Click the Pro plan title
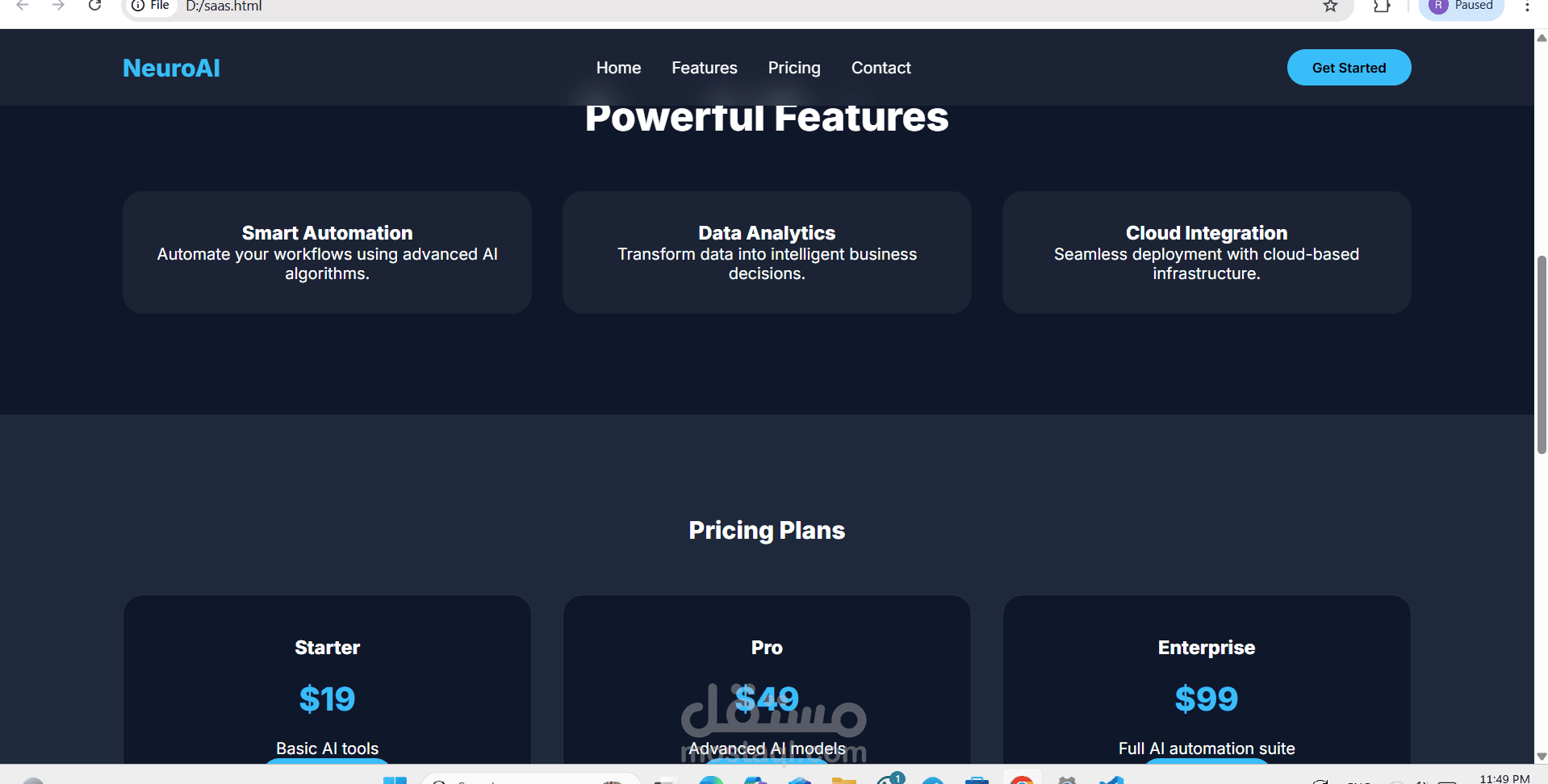This screenshot has height=784, width=1548. point(767,648)
